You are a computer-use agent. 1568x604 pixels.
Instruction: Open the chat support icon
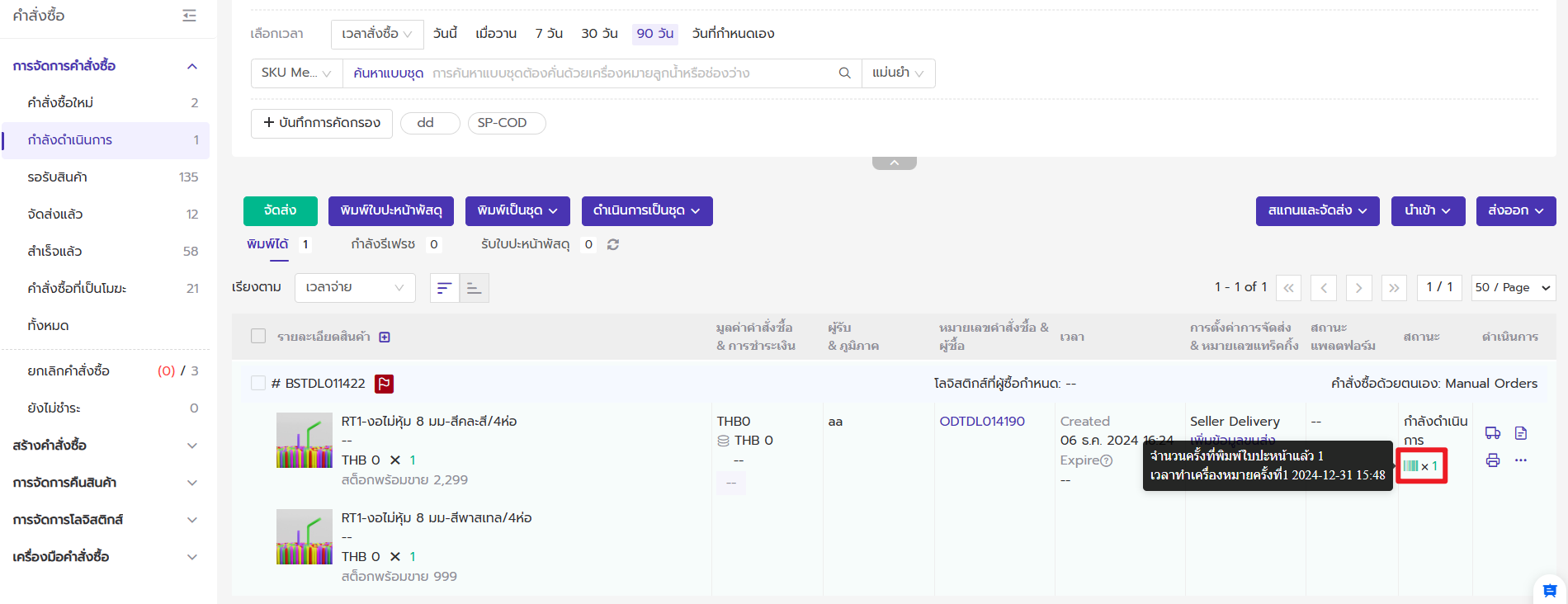(x=1549, y=590)
